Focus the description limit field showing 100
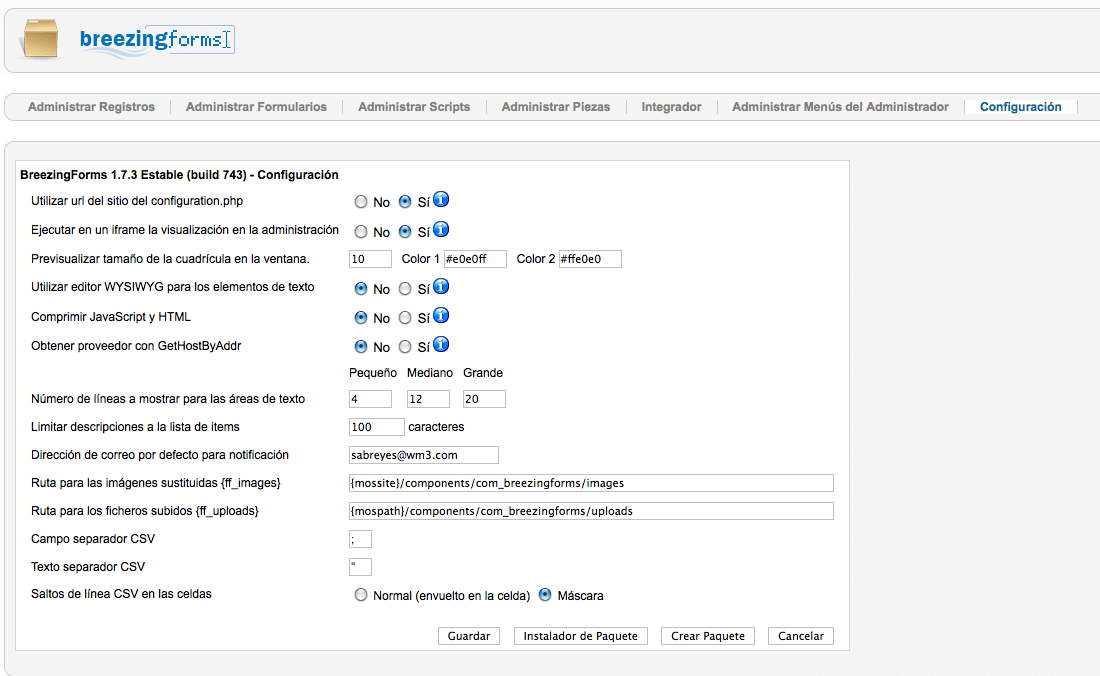The width and height of the screenshot is (1100, 676). pos(377,427)
